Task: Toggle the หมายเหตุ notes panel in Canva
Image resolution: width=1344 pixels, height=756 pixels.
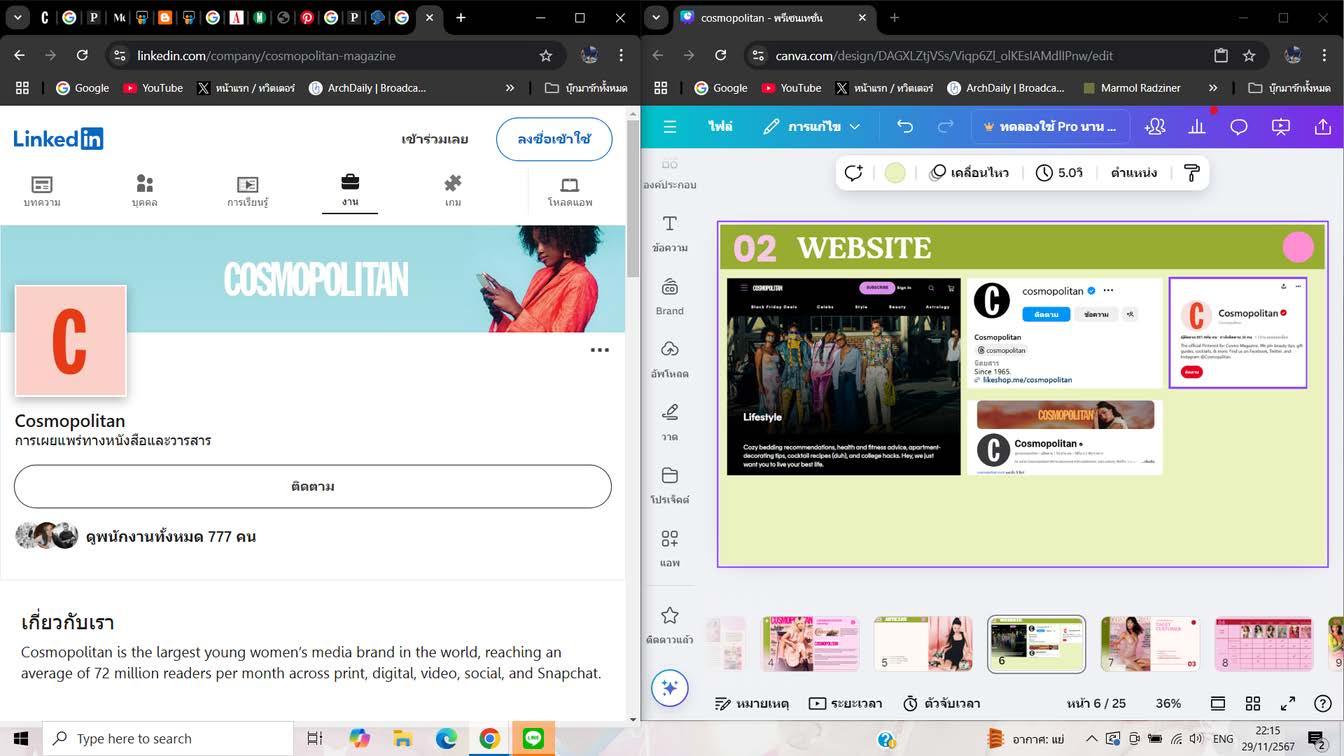Action: [752, 704]
